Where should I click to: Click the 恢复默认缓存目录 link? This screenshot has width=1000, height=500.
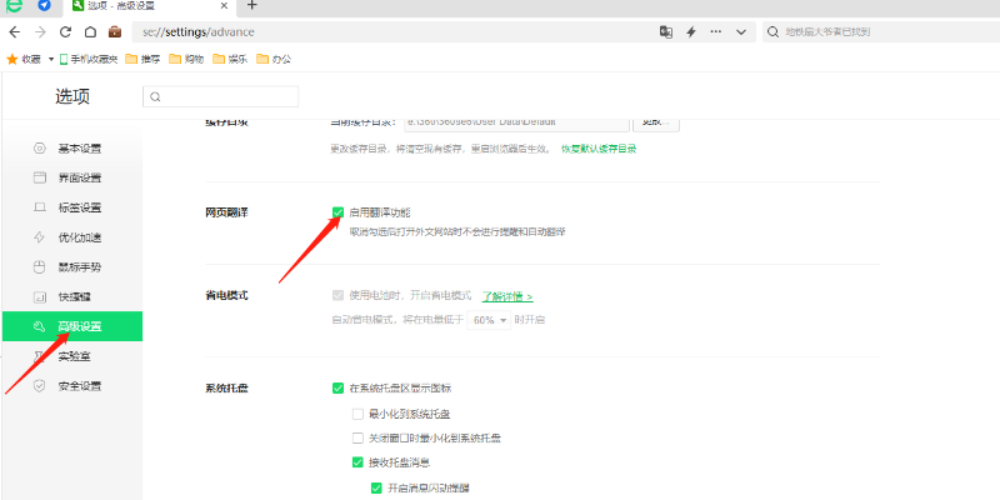[x=598, y=149]
